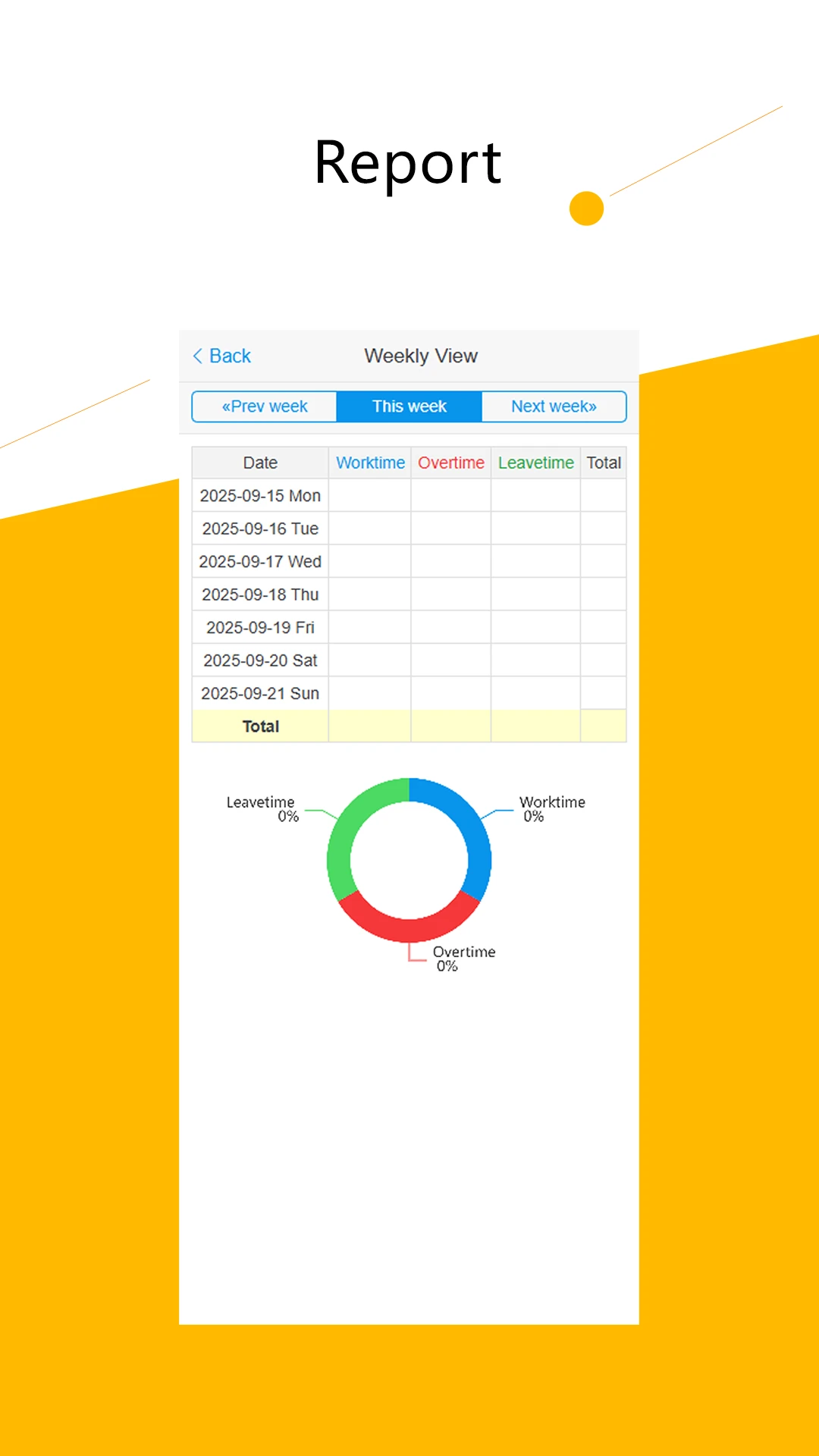This screenshot has height=1456, width=819.
Task: Click the Back link text
Action: tap(230, 356)
